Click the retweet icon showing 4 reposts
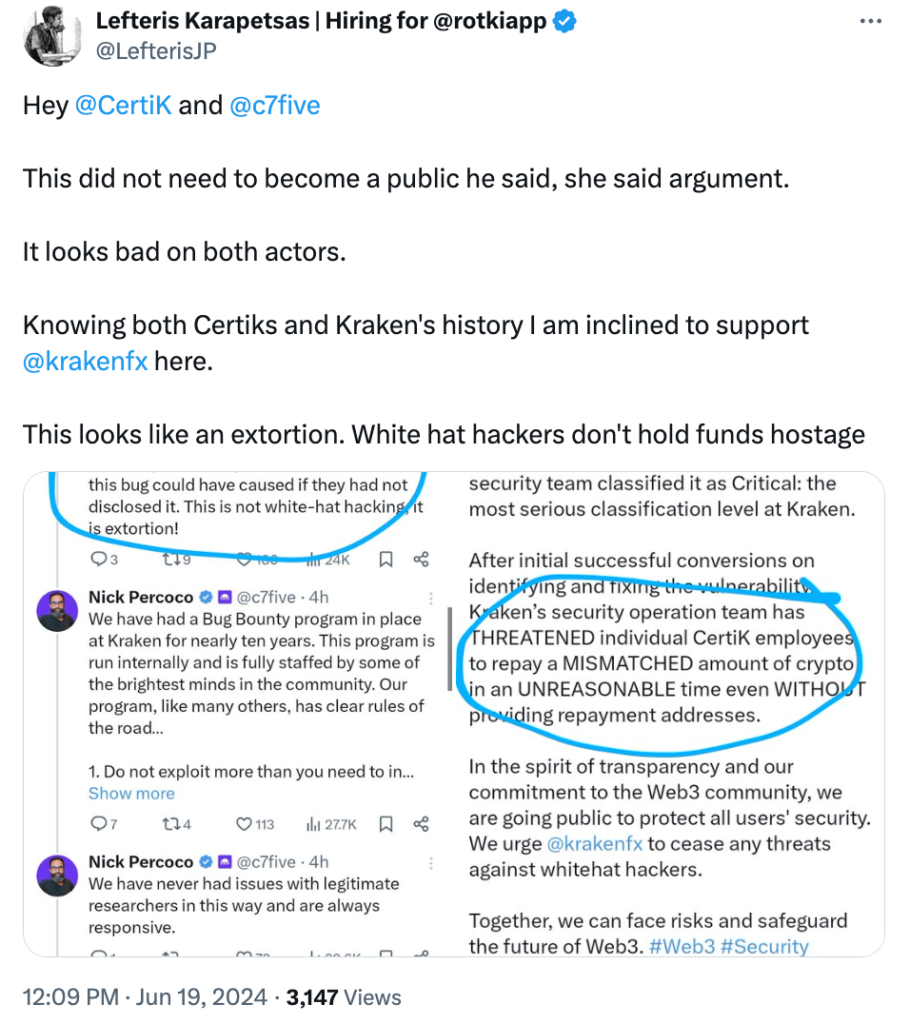 (171, 825)
